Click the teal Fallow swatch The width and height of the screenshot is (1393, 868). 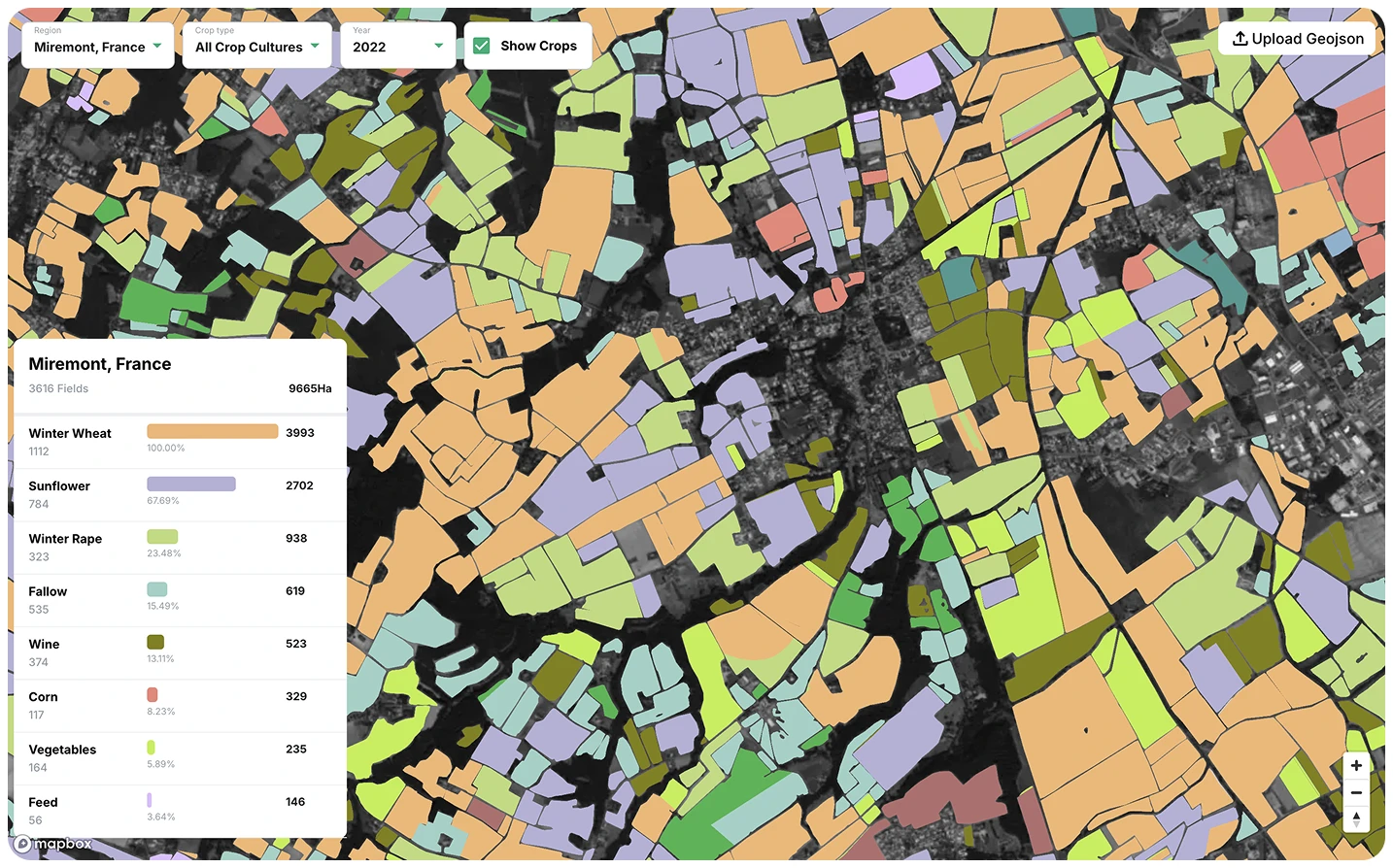[157, 589]
